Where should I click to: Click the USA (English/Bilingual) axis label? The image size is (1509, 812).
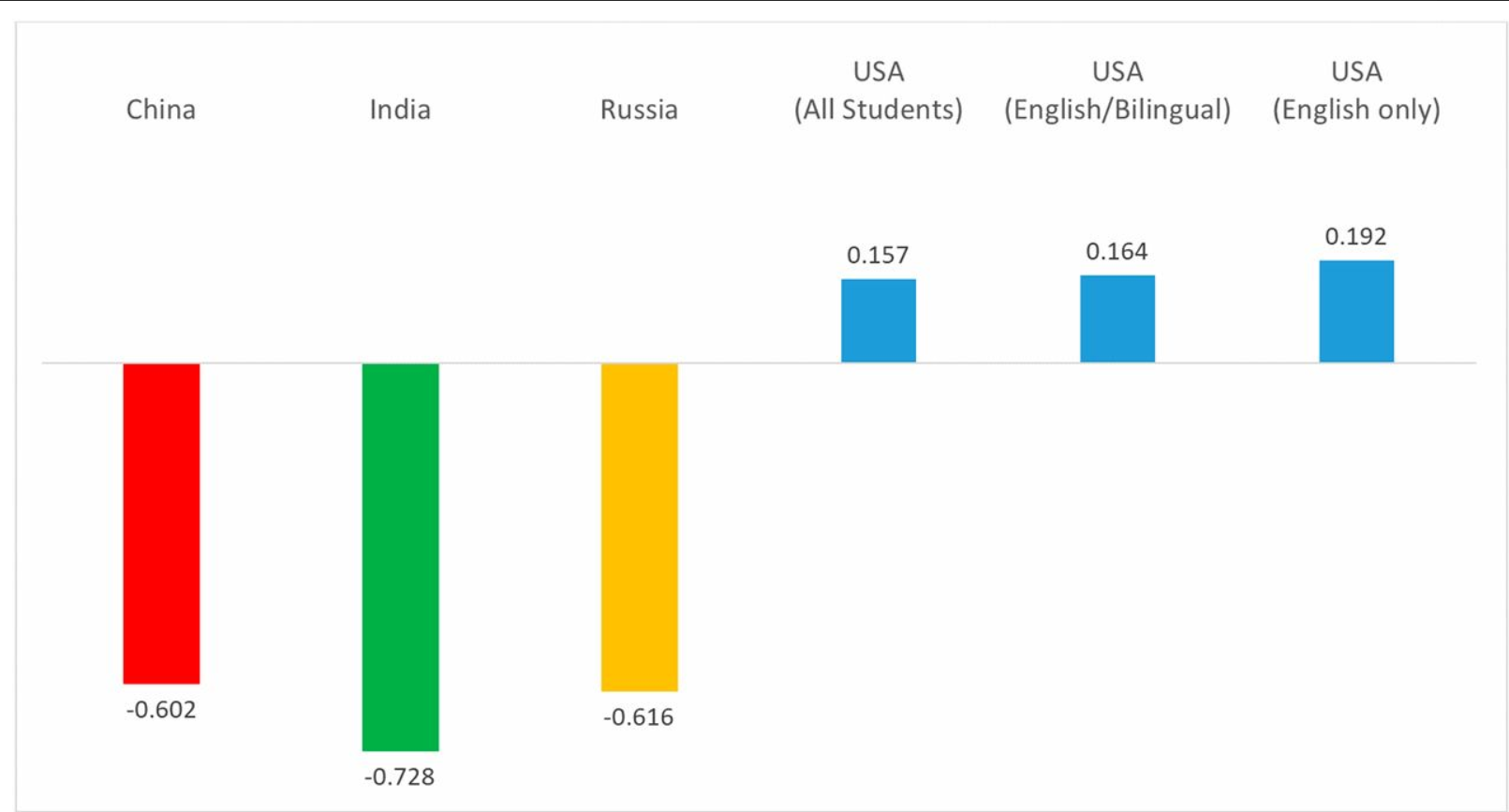(x=1117, y=91)
